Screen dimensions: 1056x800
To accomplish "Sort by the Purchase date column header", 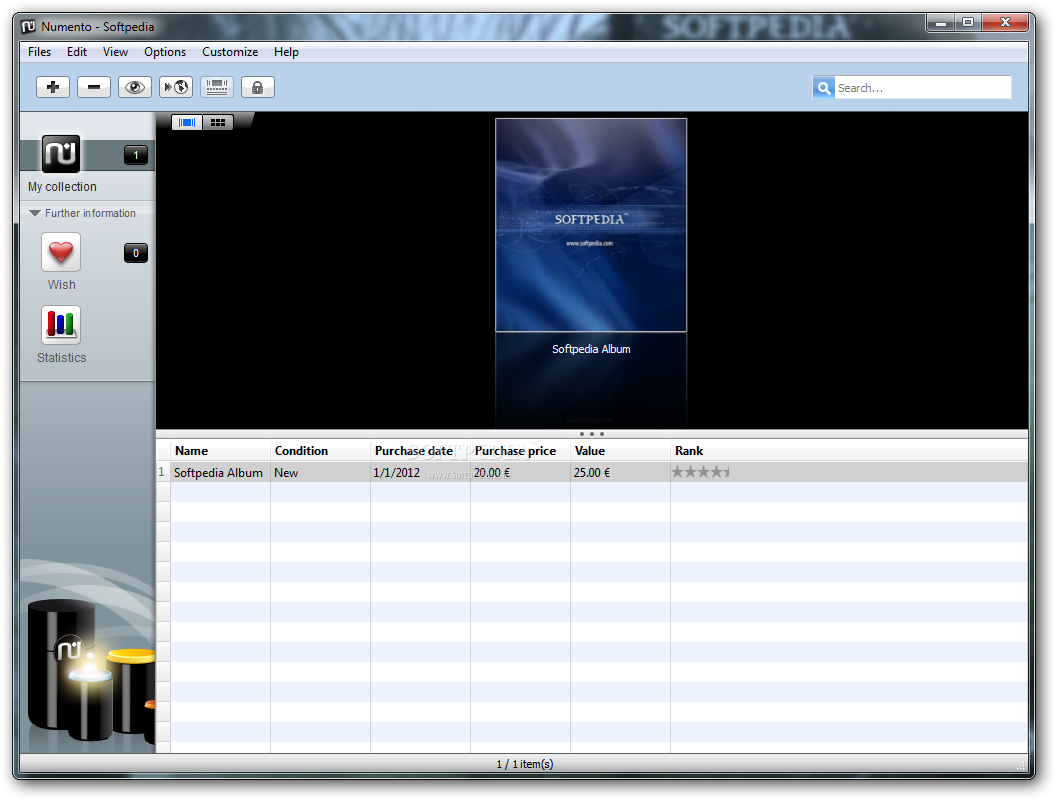I will coord(420,451).
